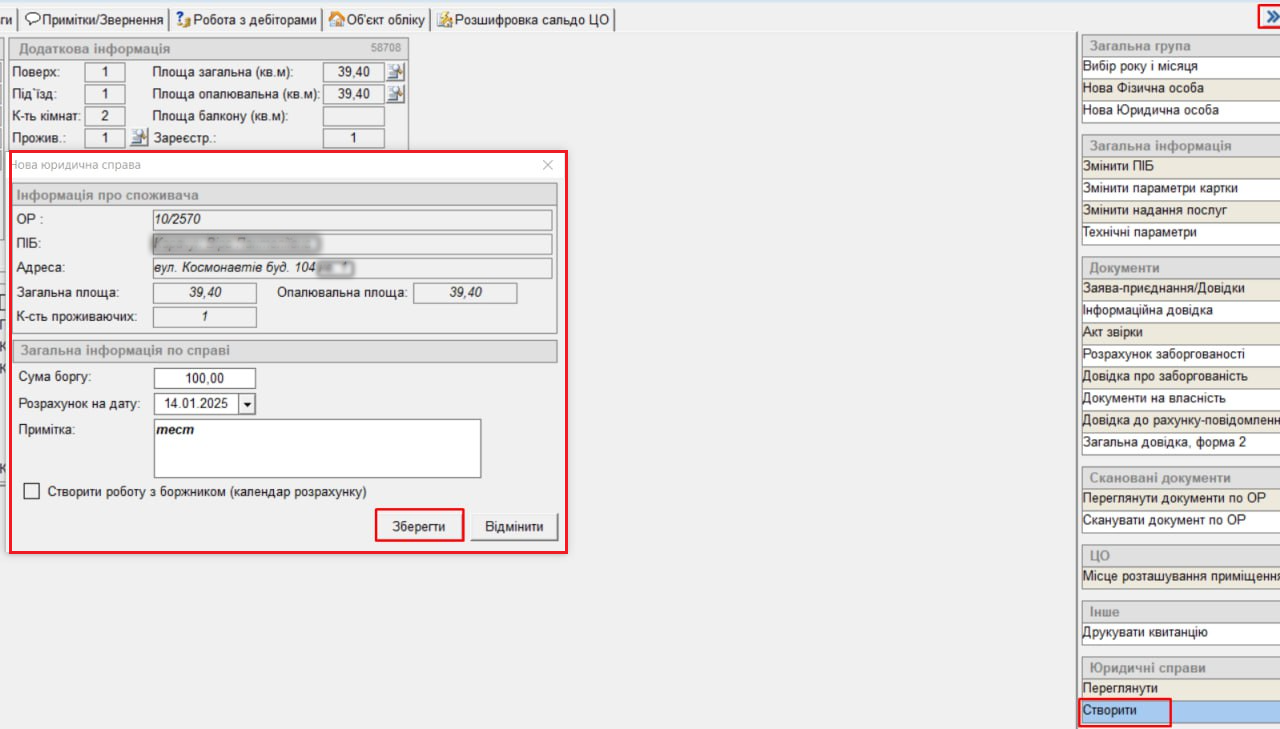1280x729 pixels.
Task: Open Акт звірки in Документи
Action: [1112, 332]
